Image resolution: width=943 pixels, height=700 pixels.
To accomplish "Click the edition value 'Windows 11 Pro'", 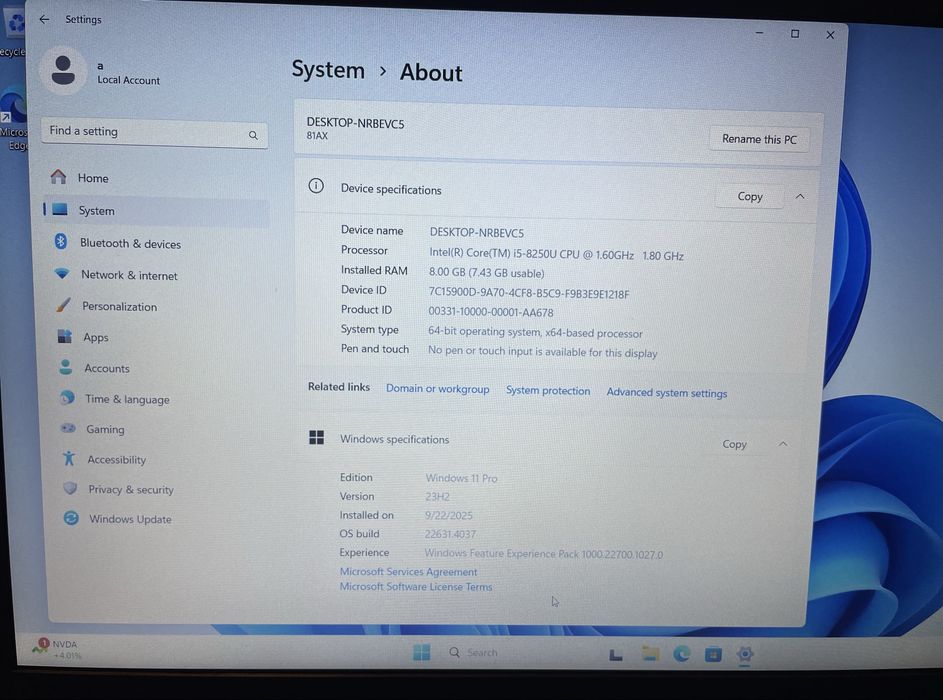I will (x=461, y=478).
